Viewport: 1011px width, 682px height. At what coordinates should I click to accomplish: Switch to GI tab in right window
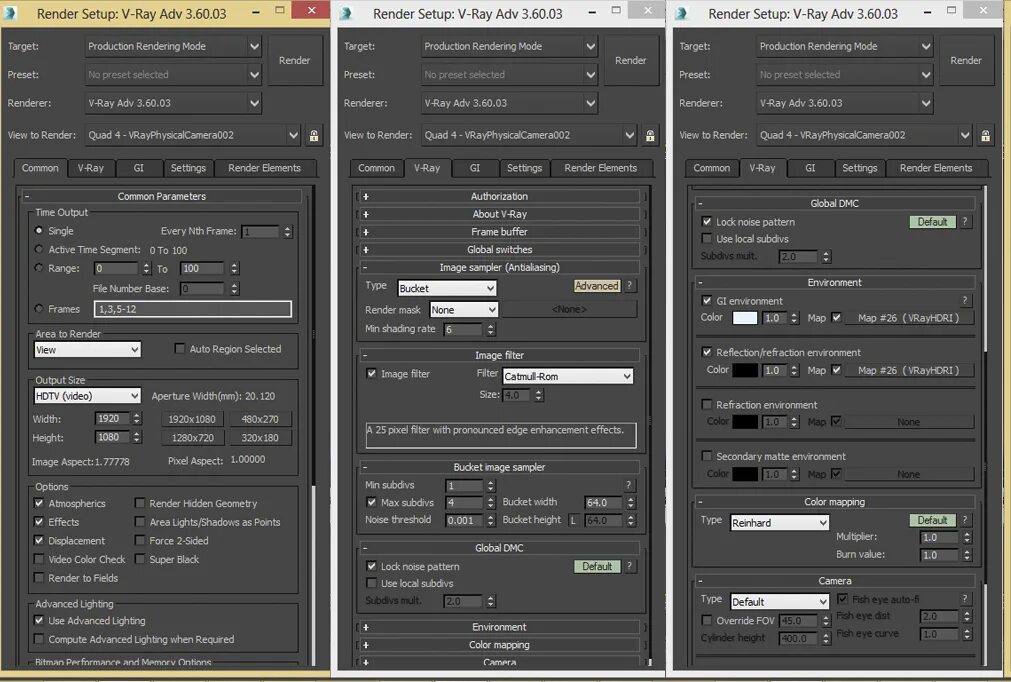click(810, 168)
